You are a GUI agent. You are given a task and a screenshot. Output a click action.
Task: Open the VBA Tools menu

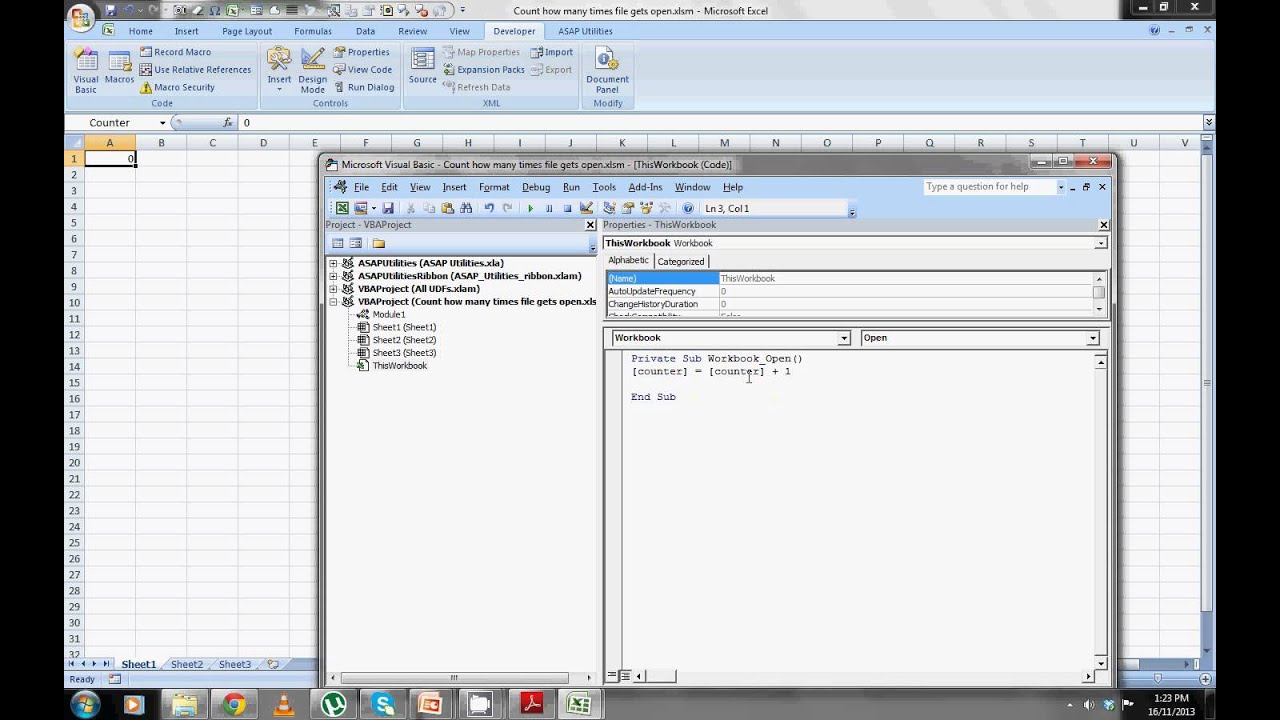604,187
